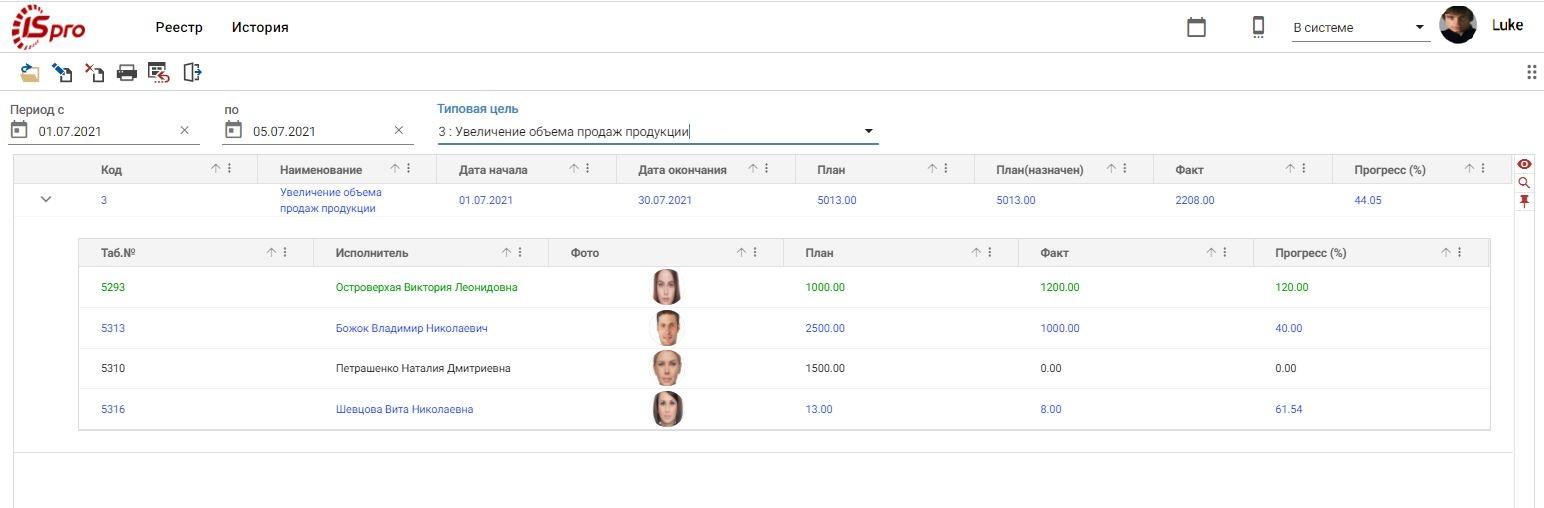Sort by Дата начала arrow
This screenshot has width=1544, height=508.
[x=573, y=169]
